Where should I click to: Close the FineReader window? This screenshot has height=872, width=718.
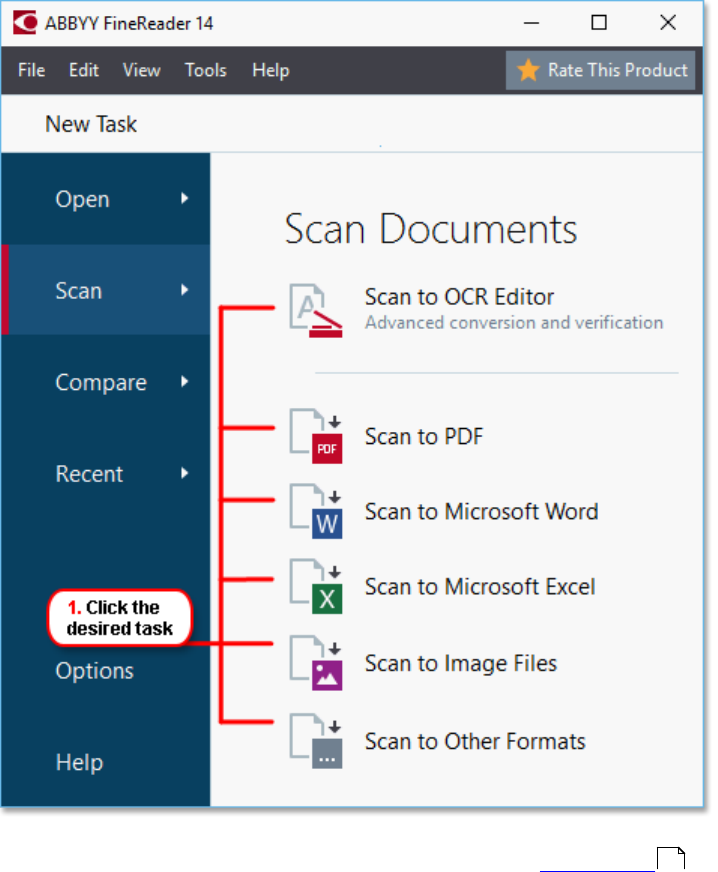[668, 23]
